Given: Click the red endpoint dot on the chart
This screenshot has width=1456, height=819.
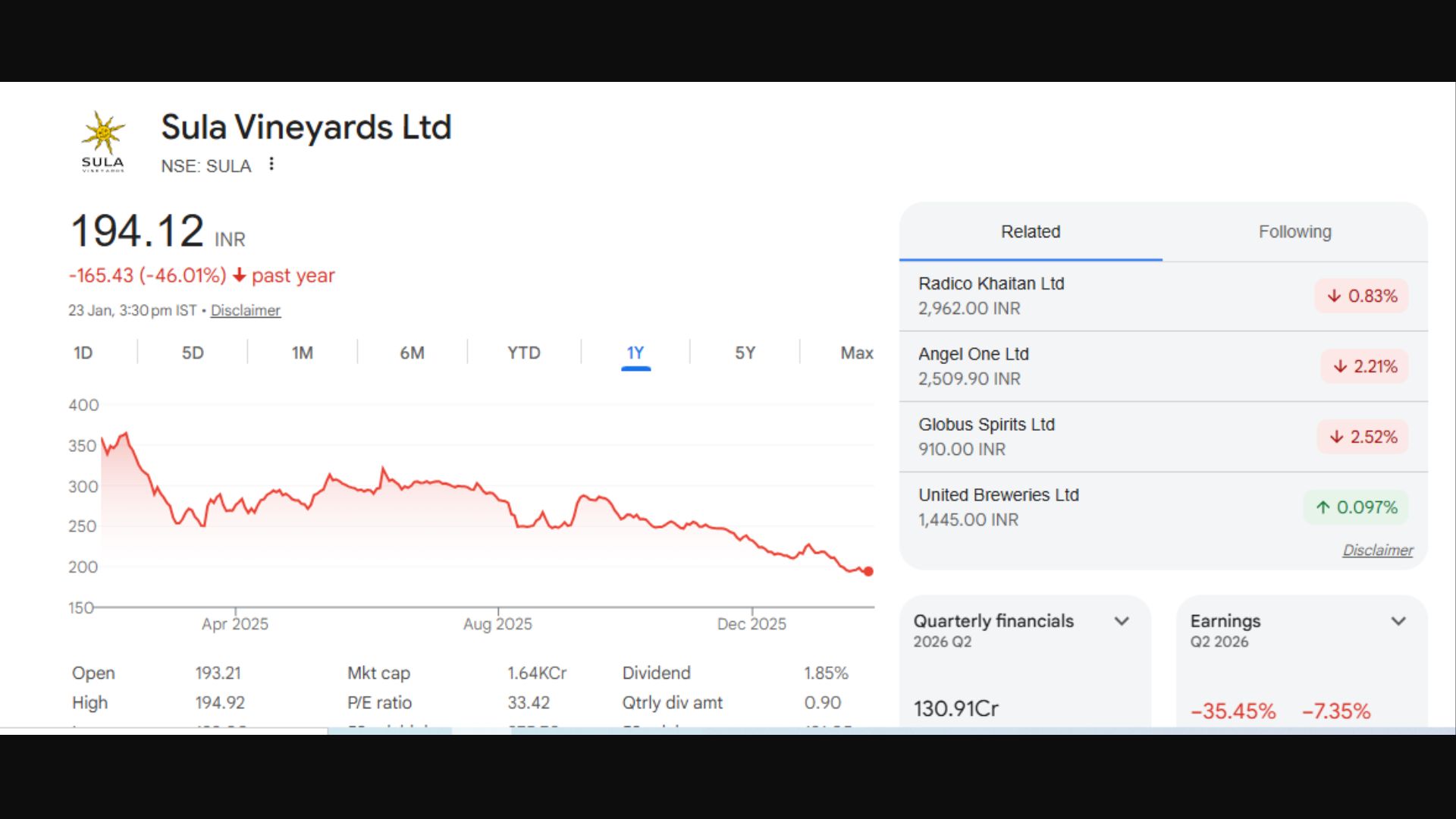Looking at the screenshot, I should [868, 572].
